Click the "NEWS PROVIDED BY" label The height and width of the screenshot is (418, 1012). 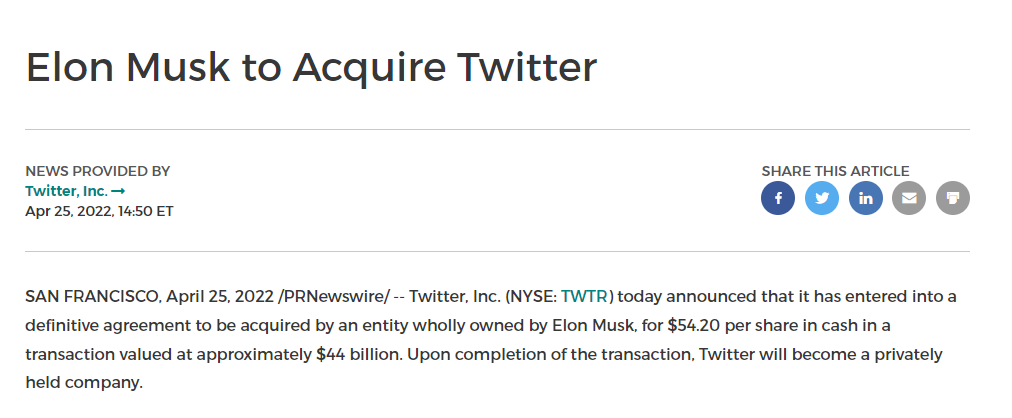point(97,171)
